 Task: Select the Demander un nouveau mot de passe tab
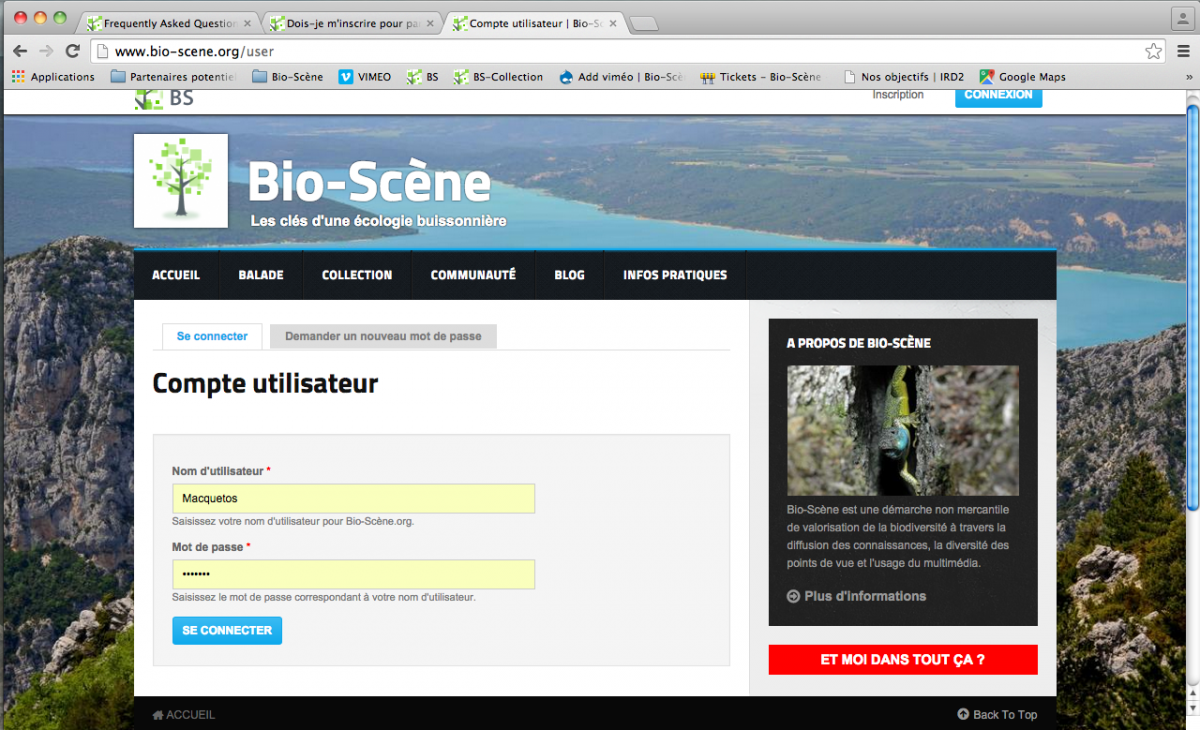click(383, 337)
